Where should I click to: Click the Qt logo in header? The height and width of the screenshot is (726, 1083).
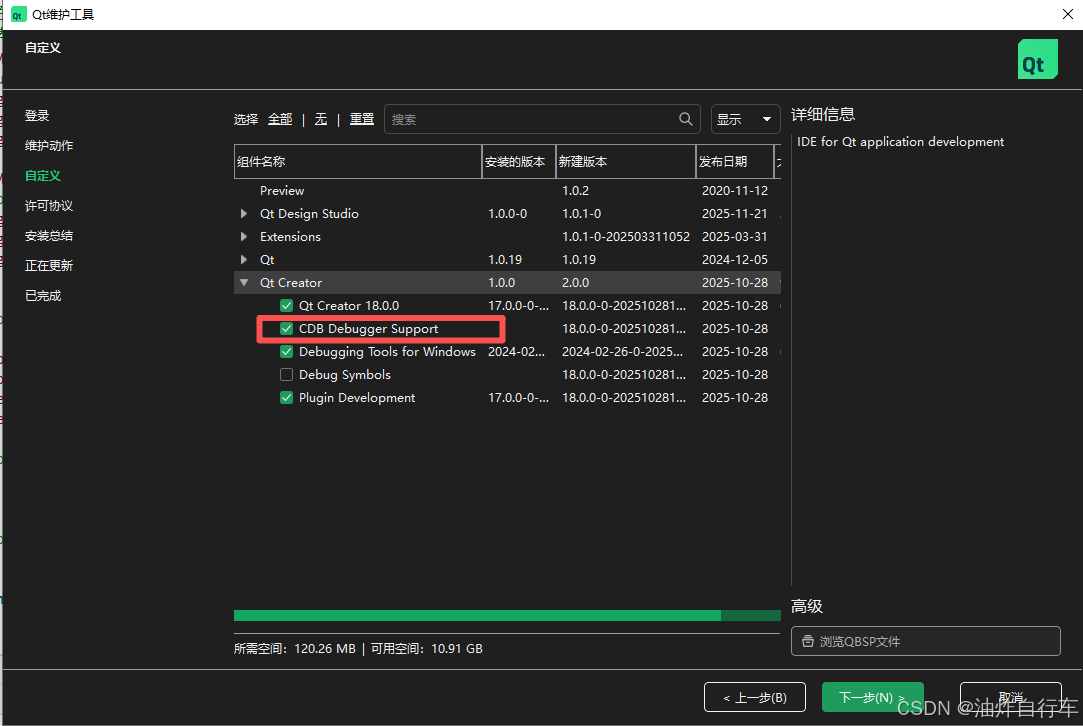pyautogui.click(x=1037, y=59)
